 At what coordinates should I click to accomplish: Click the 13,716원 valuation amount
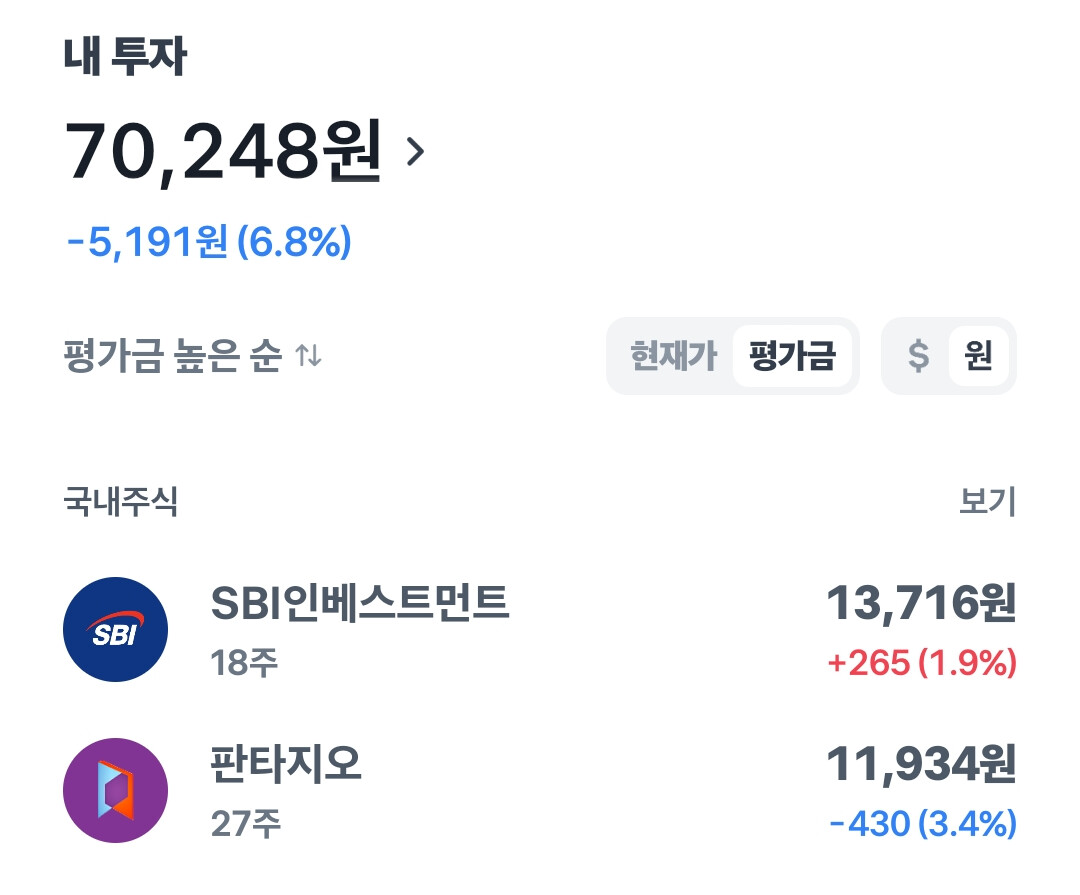coord(920,603)
